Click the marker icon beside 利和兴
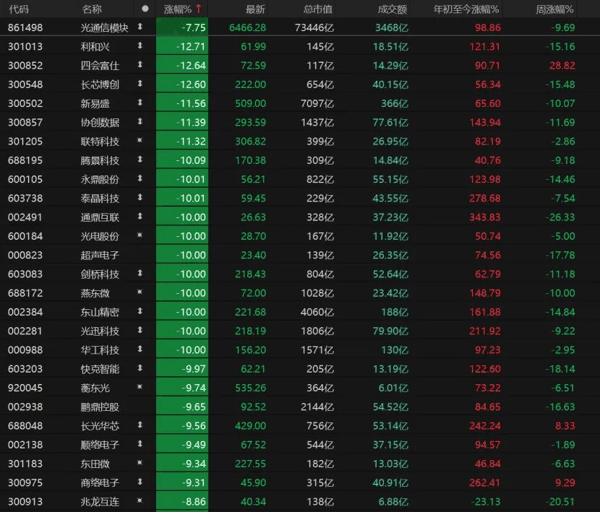 click(x=140, y=46)
